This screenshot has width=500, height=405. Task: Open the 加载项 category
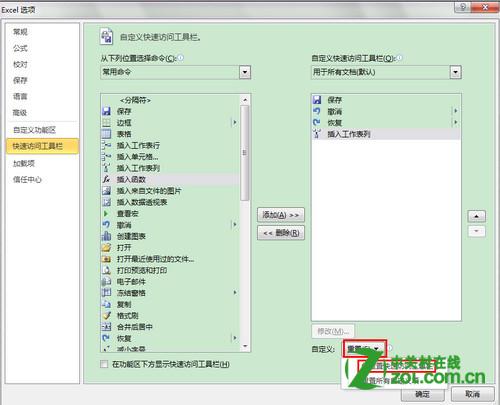(x=42, y=163)
